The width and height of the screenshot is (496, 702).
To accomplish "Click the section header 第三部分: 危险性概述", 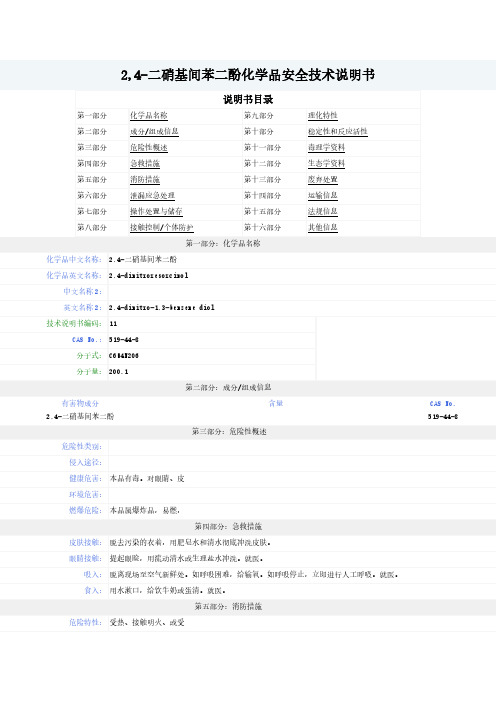I will tap(229, 432).
